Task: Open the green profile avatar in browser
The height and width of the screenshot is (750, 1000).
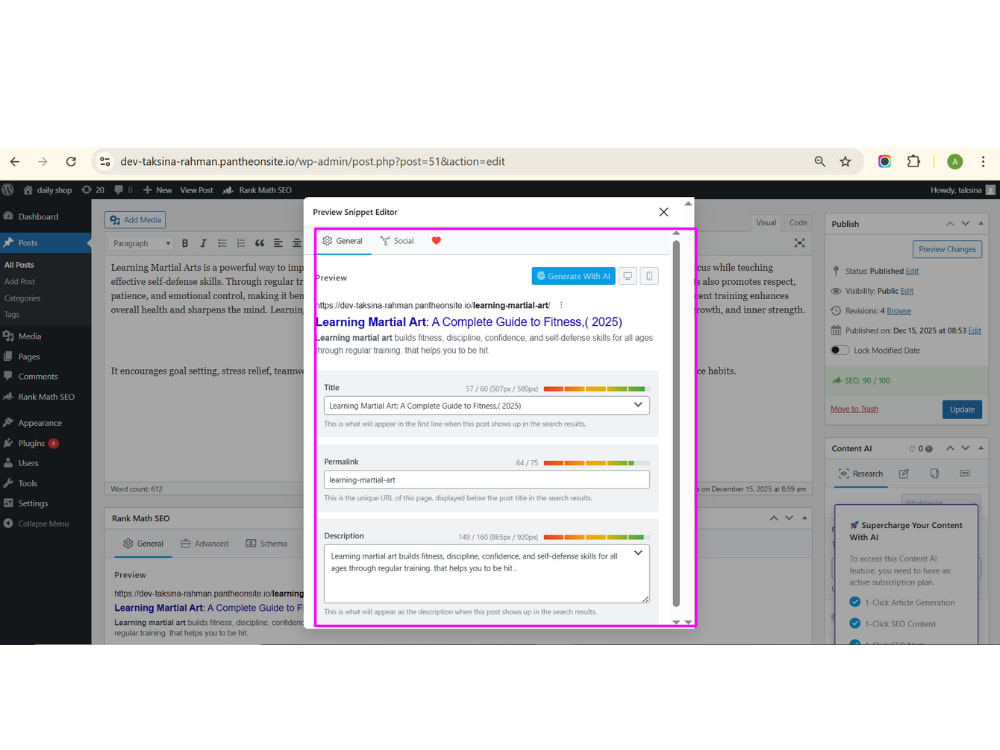Action: pyautogui.click(x=954, y=161)
